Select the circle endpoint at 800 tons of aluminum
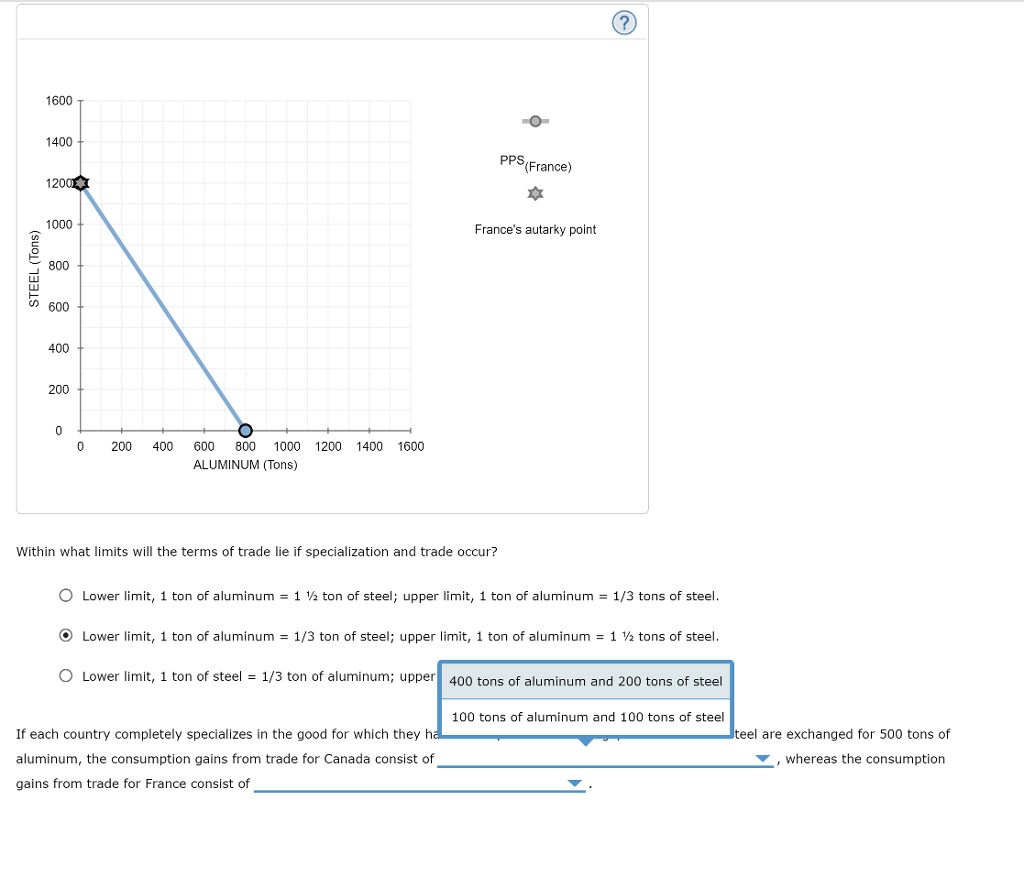The width and height of the screenshot is (1024, 888). point(245,430)
